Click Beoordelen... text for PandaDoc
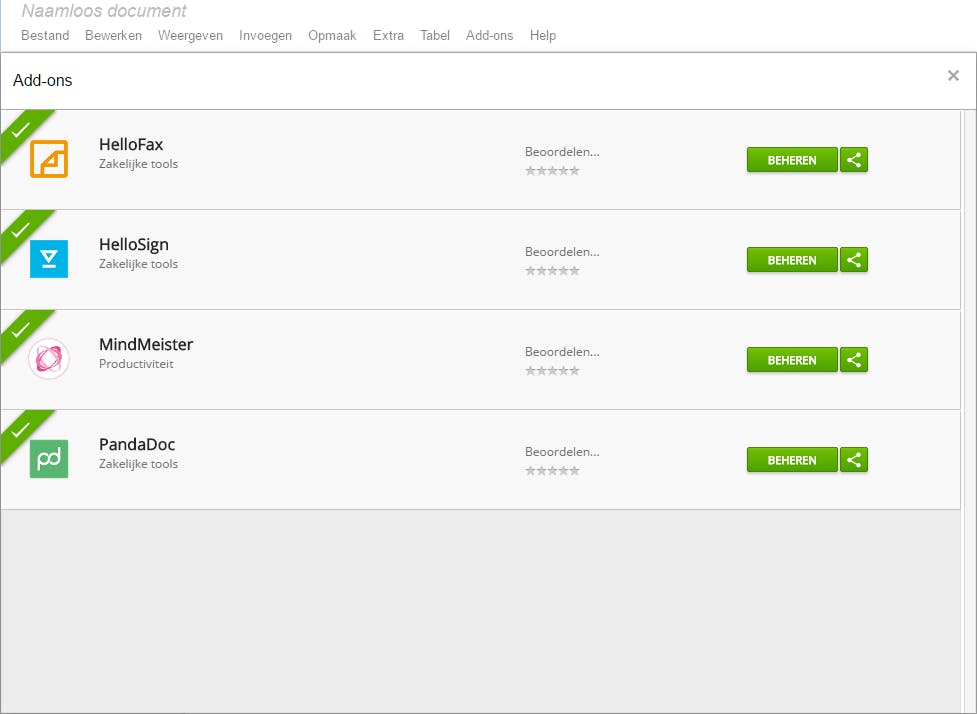Image resolution: width=977 pixels, height=714 pixels. 562,452
